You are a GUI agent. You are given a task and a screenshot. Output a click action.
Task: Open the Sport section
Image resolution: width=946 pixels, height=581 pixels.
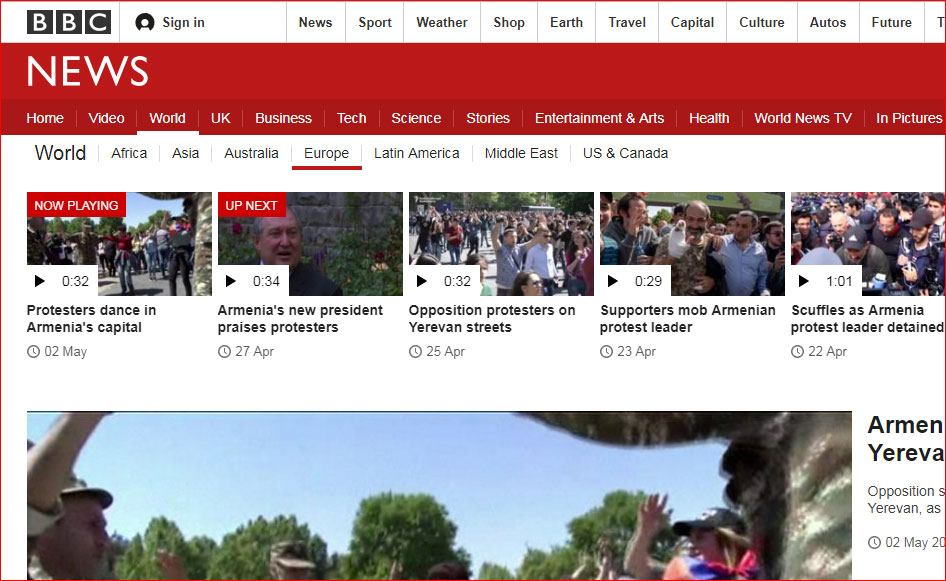click(375, 22)
